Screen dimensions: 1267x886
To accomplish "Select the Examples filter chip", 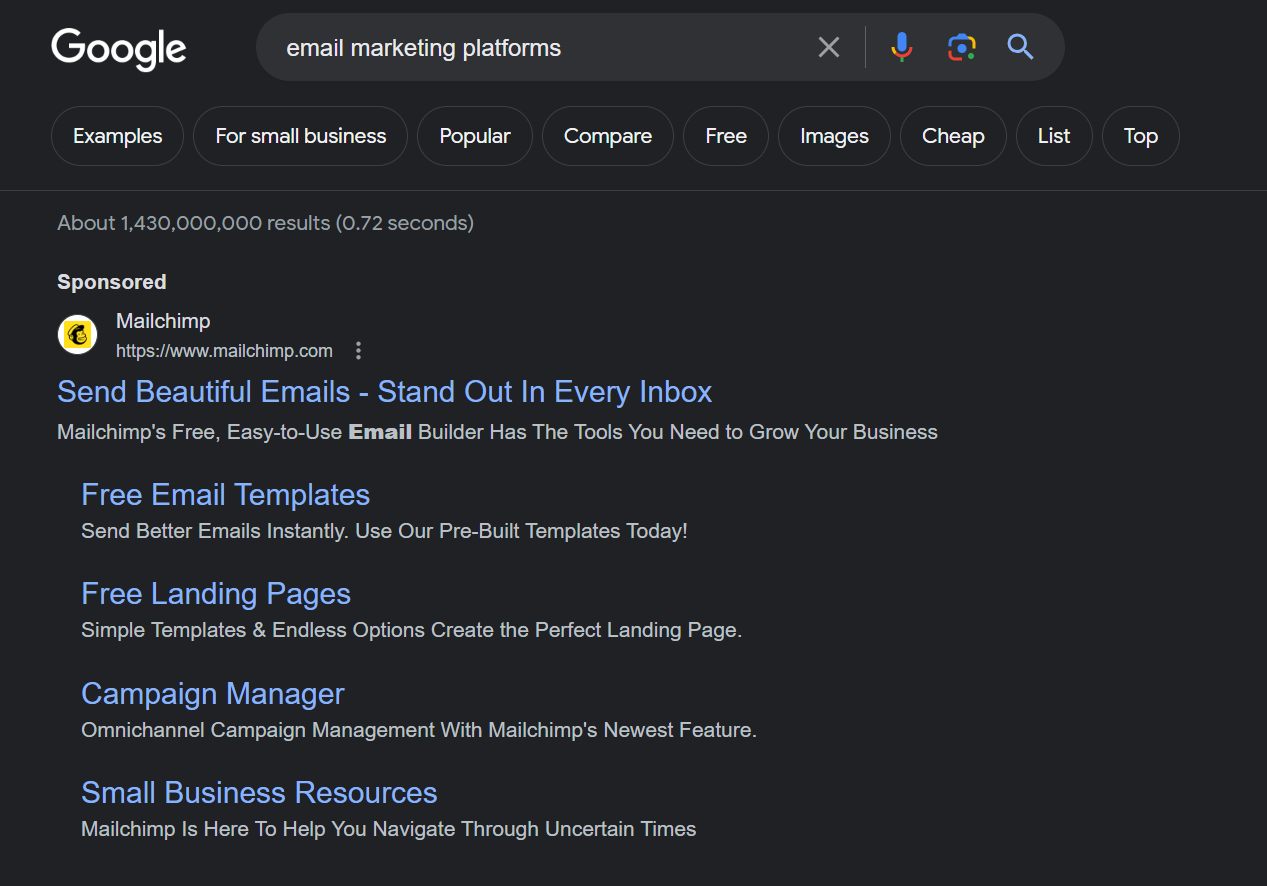I will [116, 136].
